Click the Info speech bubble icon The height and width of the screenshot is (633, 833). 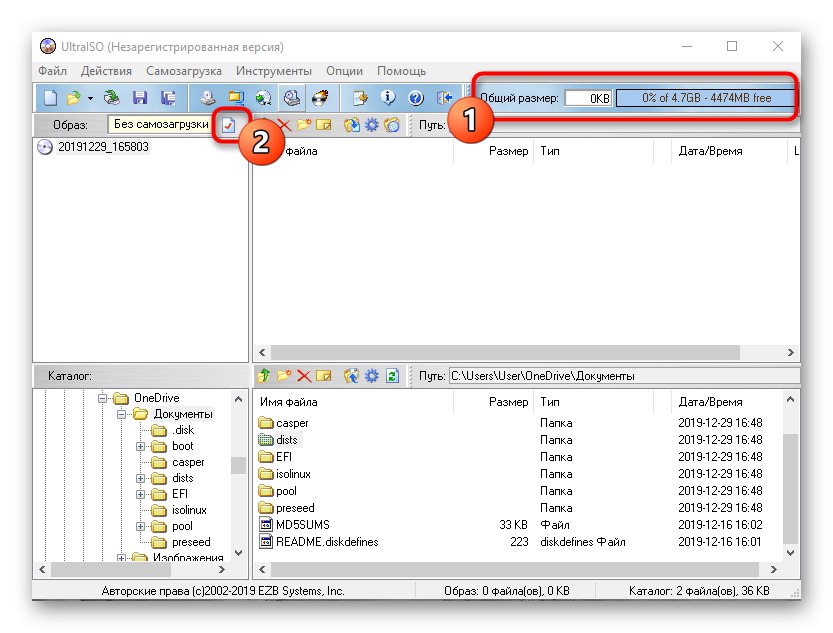388,98
